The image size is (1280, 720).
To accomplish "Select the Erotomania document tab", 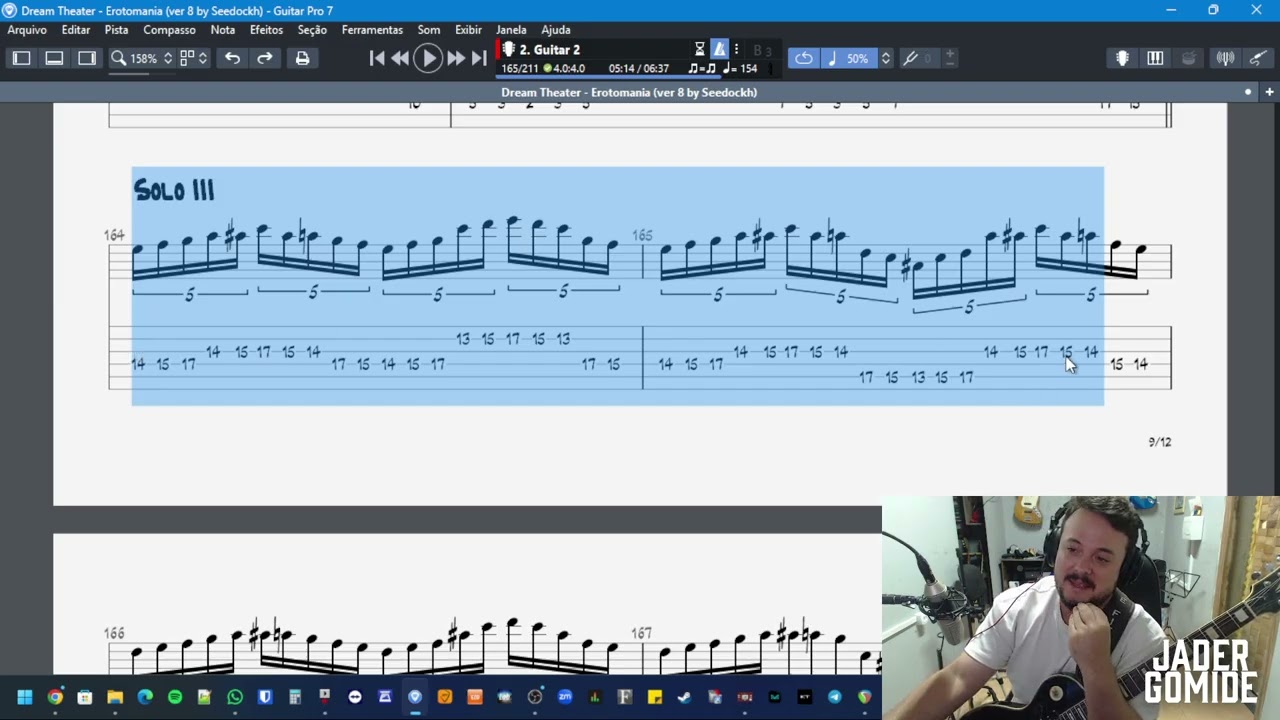I will (x=629, y=92).
